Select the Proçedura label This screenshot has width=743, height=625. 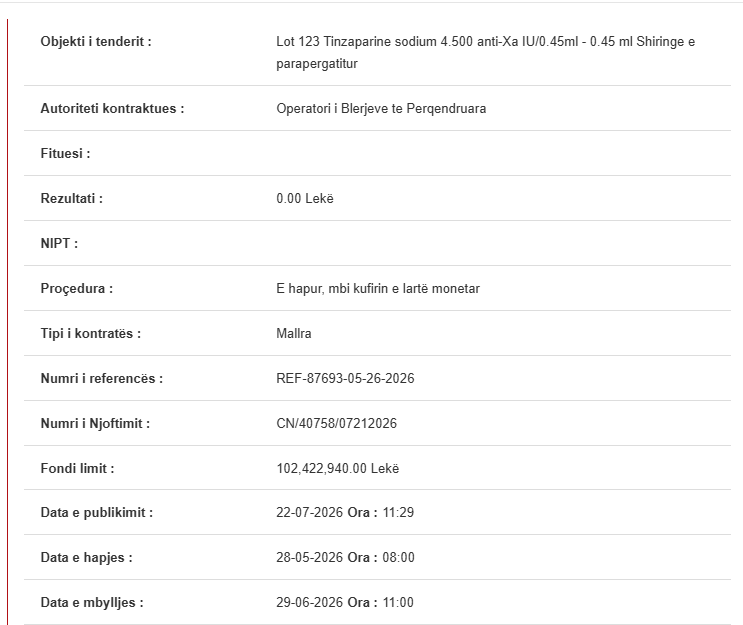coord(77,289)
